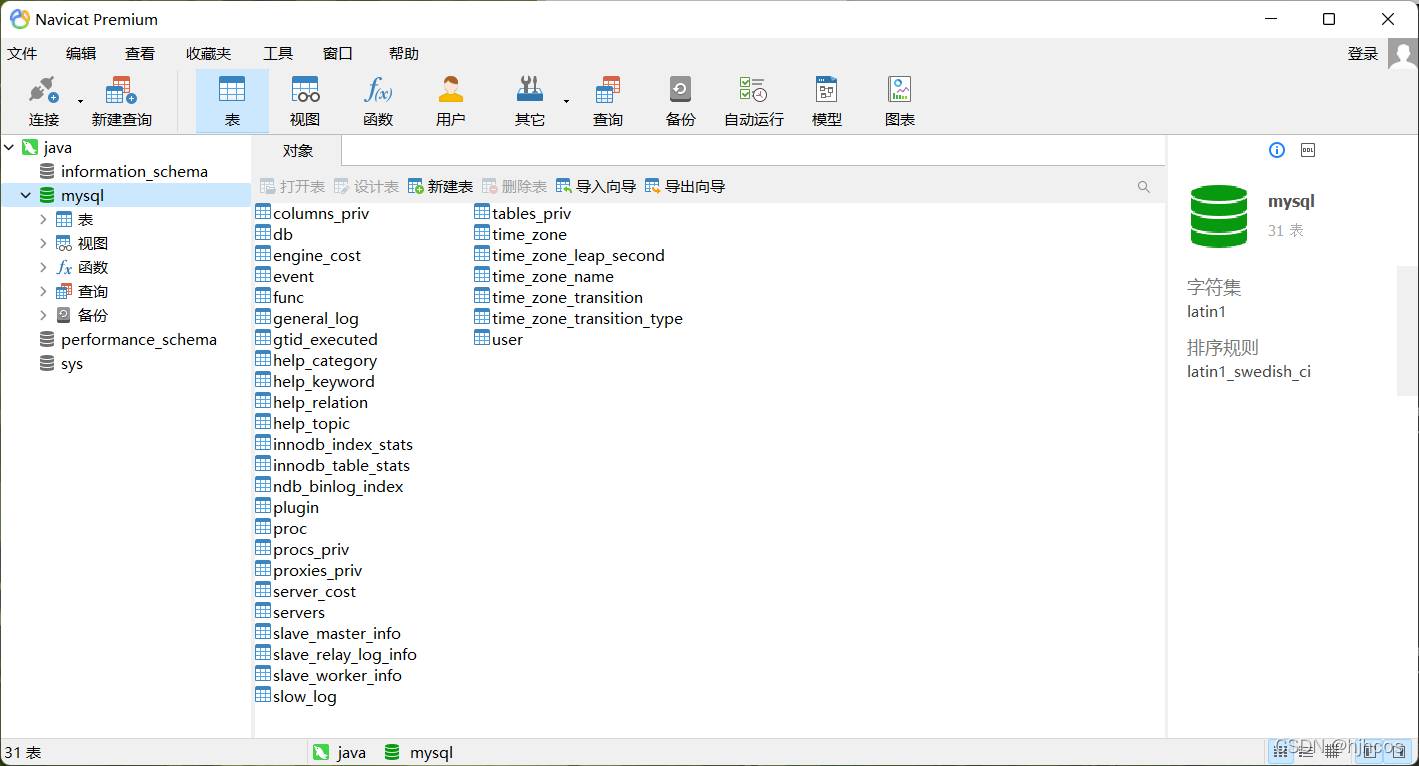Click the DDL icon in right panel

pyautogui.click(x=1308, y=150)
